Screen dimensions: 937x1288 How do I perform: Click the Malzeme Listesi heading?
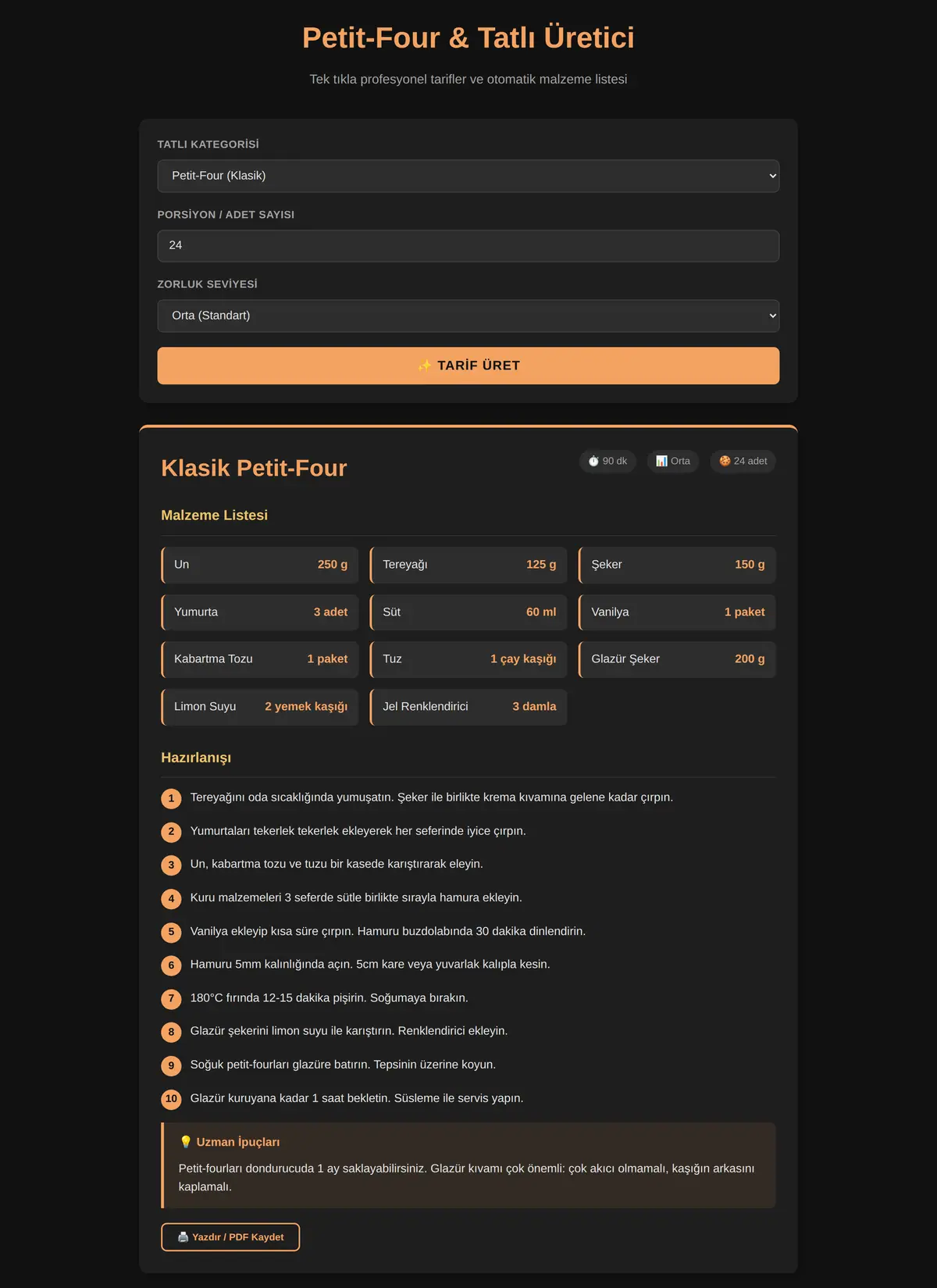tap(214, 516)
